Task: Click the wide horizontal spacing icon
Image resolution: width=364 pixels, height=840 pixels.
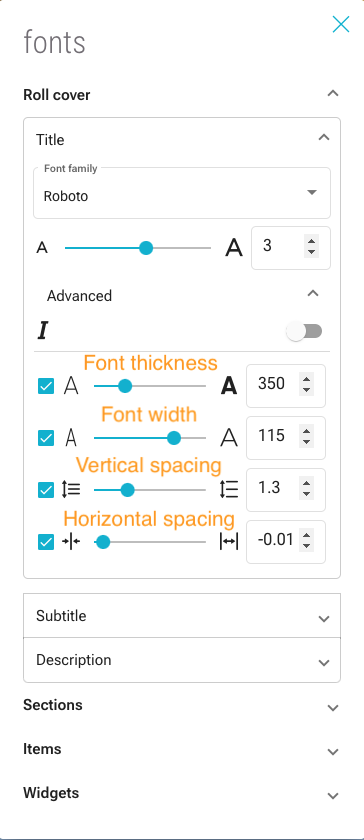Action: coord(229,542)
